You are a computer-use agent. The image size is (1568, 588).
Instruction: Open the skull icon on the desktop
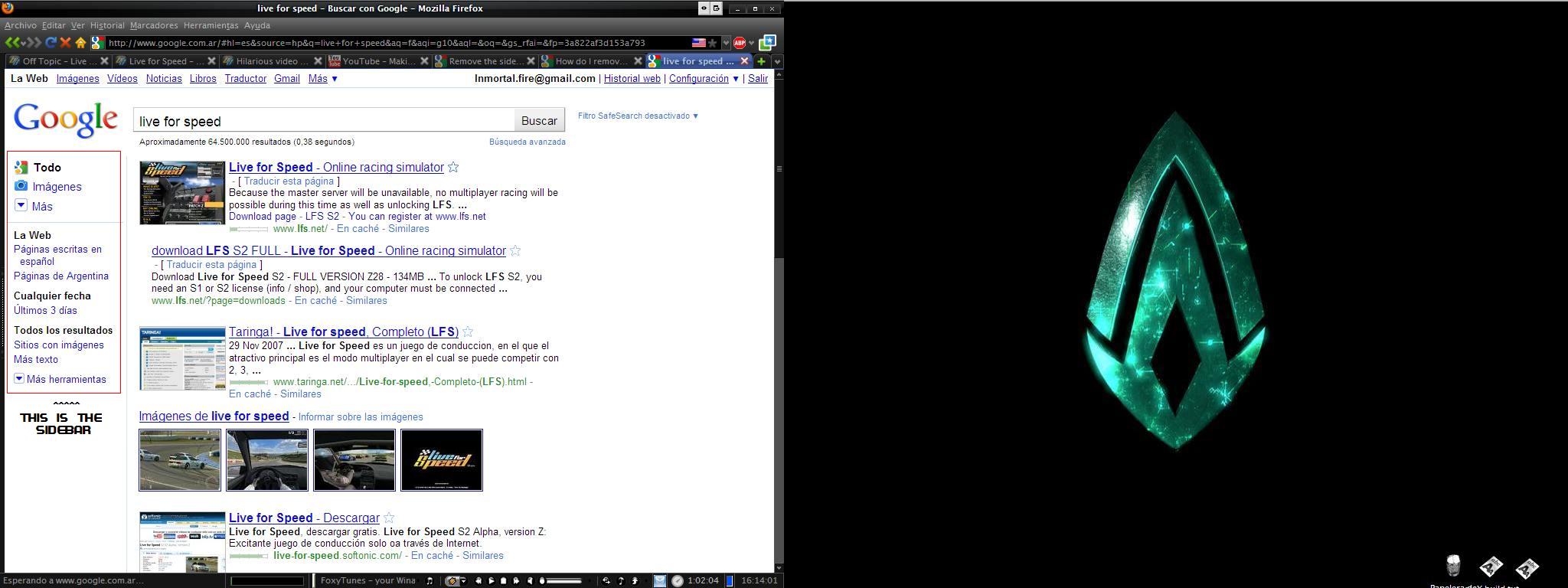click(x=1453, y=567)
